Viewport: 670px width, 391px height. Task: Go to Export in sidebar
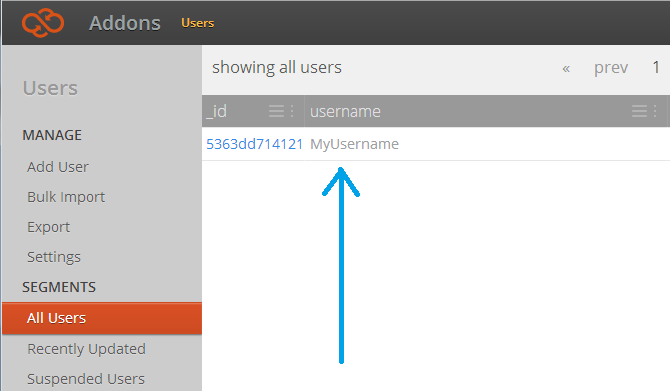(48, 227)
